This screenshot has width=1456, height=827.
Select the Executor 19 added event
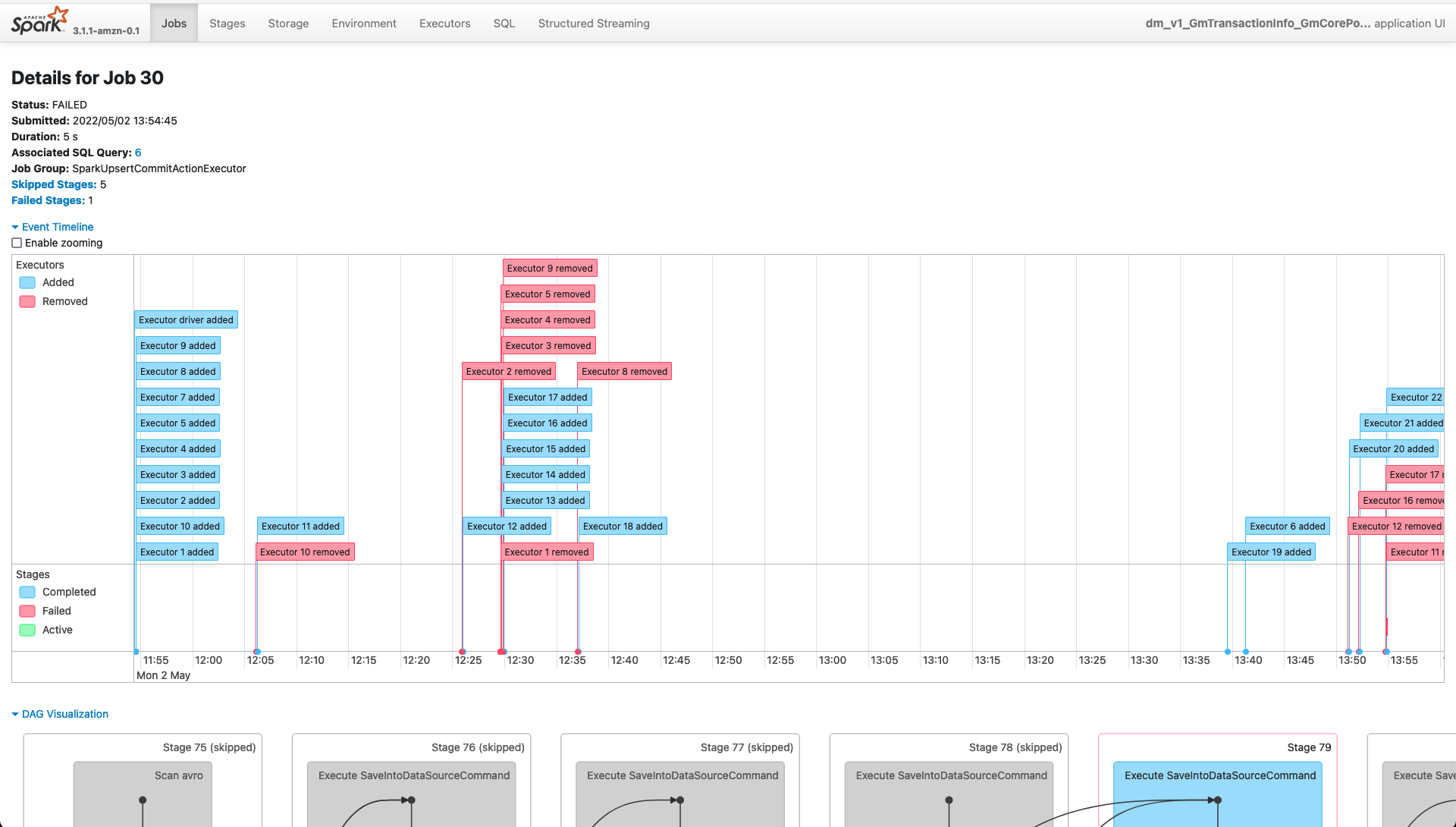point(1271,552)
